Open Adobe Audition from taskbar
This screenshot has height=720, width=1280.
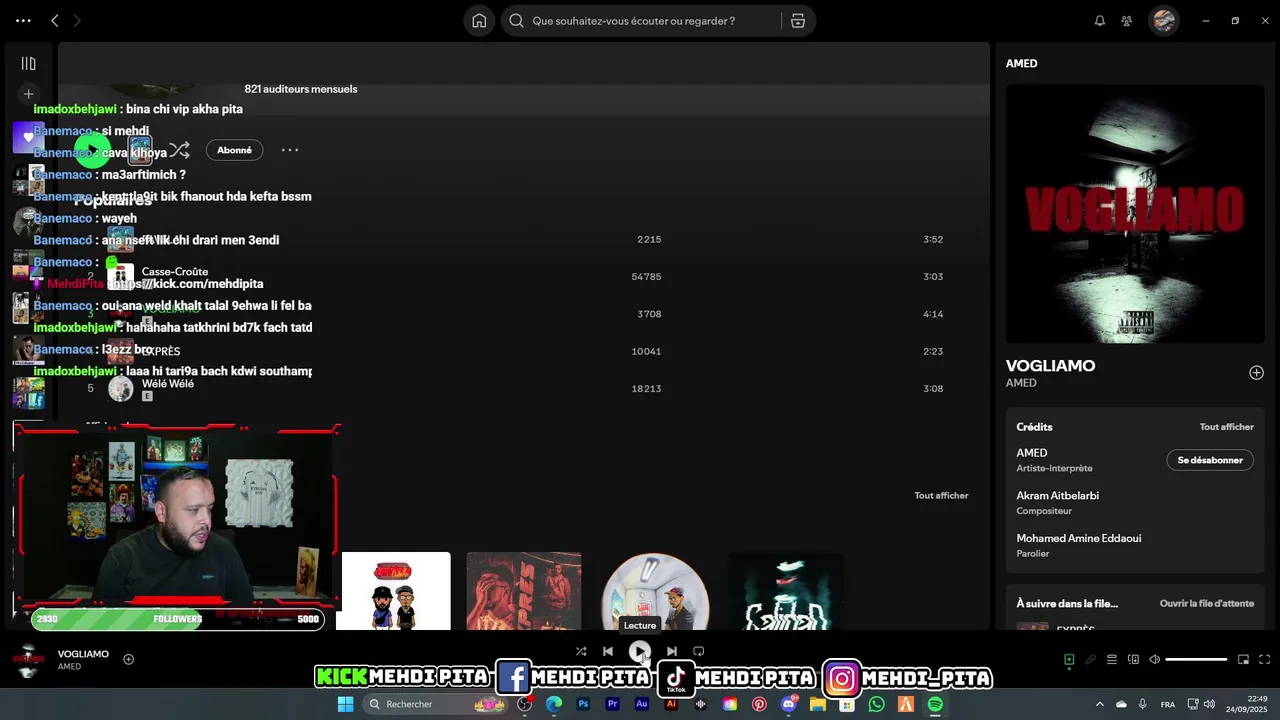642,704
